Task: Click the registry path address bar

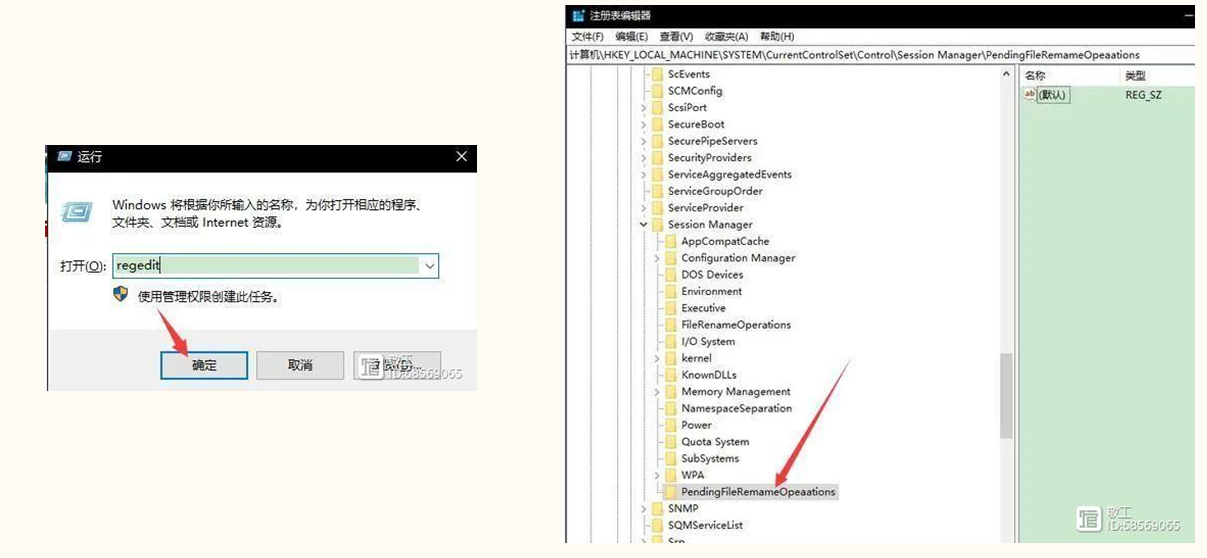Action: (880, 55)
